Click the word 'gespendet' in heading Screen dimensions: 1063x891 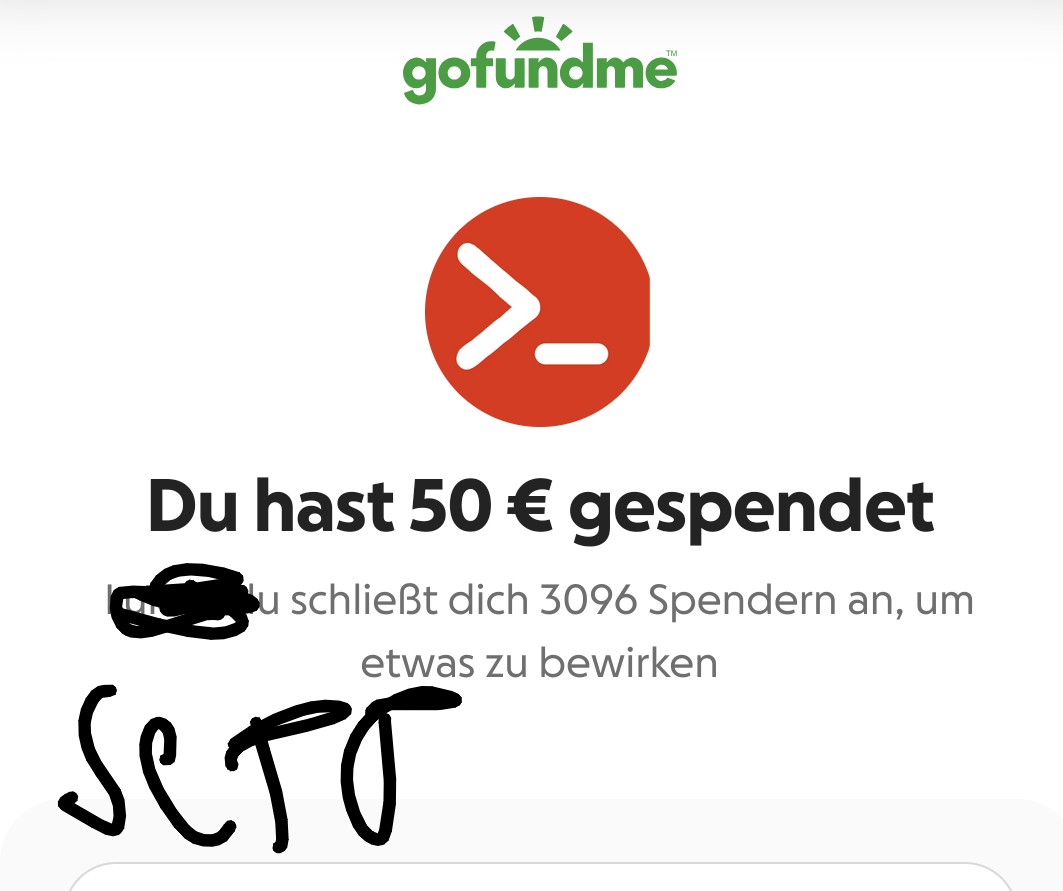pyautogui.click(x=751, y=510)
